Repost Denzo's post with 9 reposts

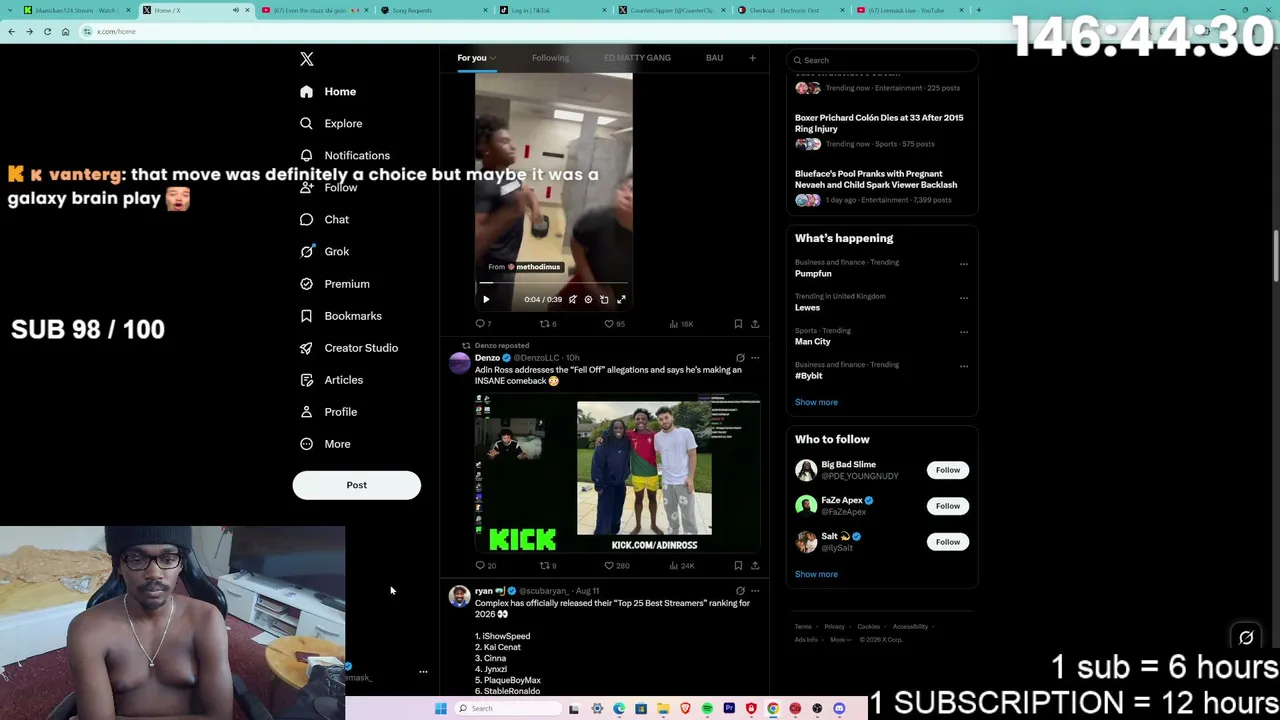[x=548, y=566]
